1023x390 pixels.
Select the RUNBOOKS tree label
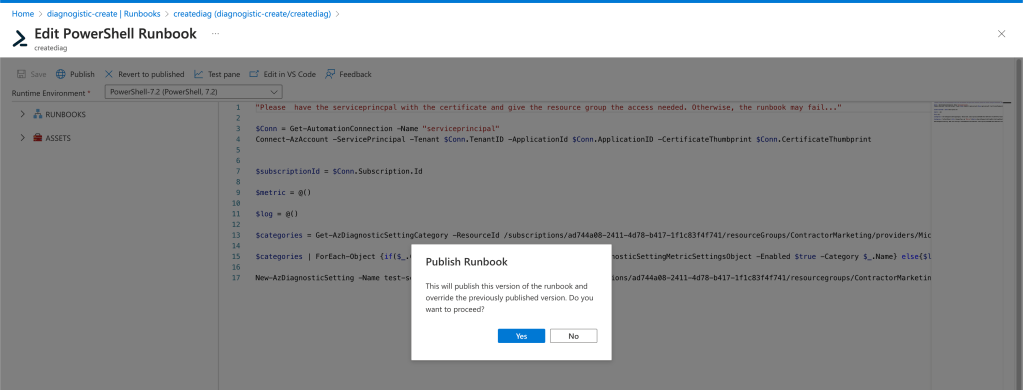tap(65, 115)
